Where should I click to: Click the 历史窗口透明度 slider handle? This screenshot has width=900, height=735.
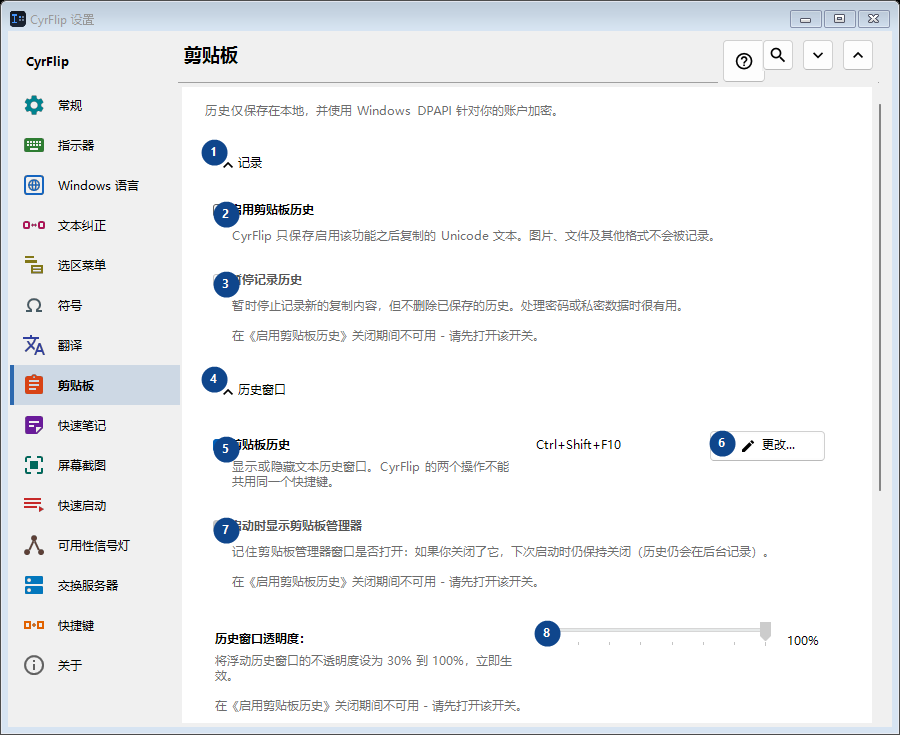pyautogui.click(x=765, y=631)
